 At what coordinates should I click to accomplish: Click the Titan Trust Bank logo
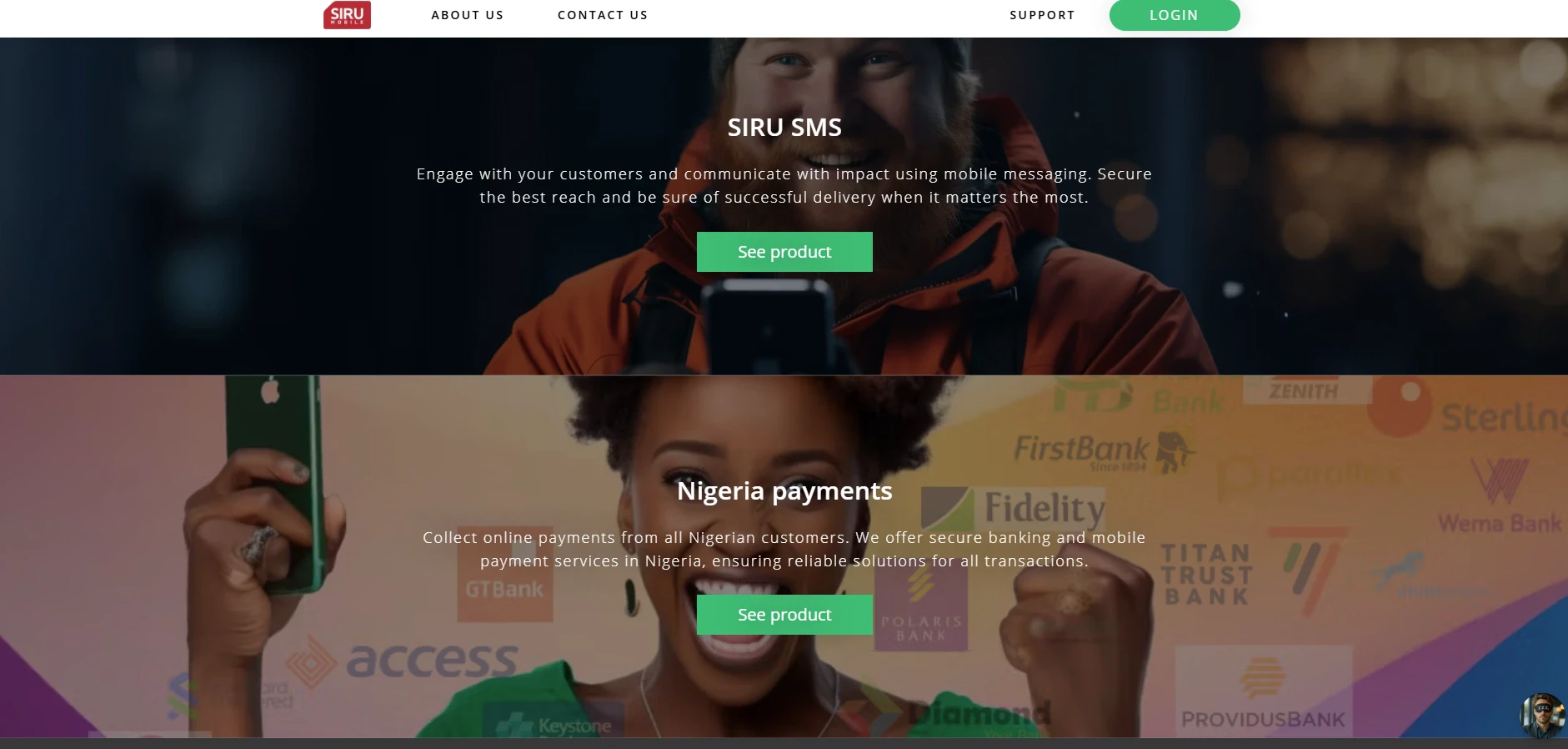[x=1207, y=574]
